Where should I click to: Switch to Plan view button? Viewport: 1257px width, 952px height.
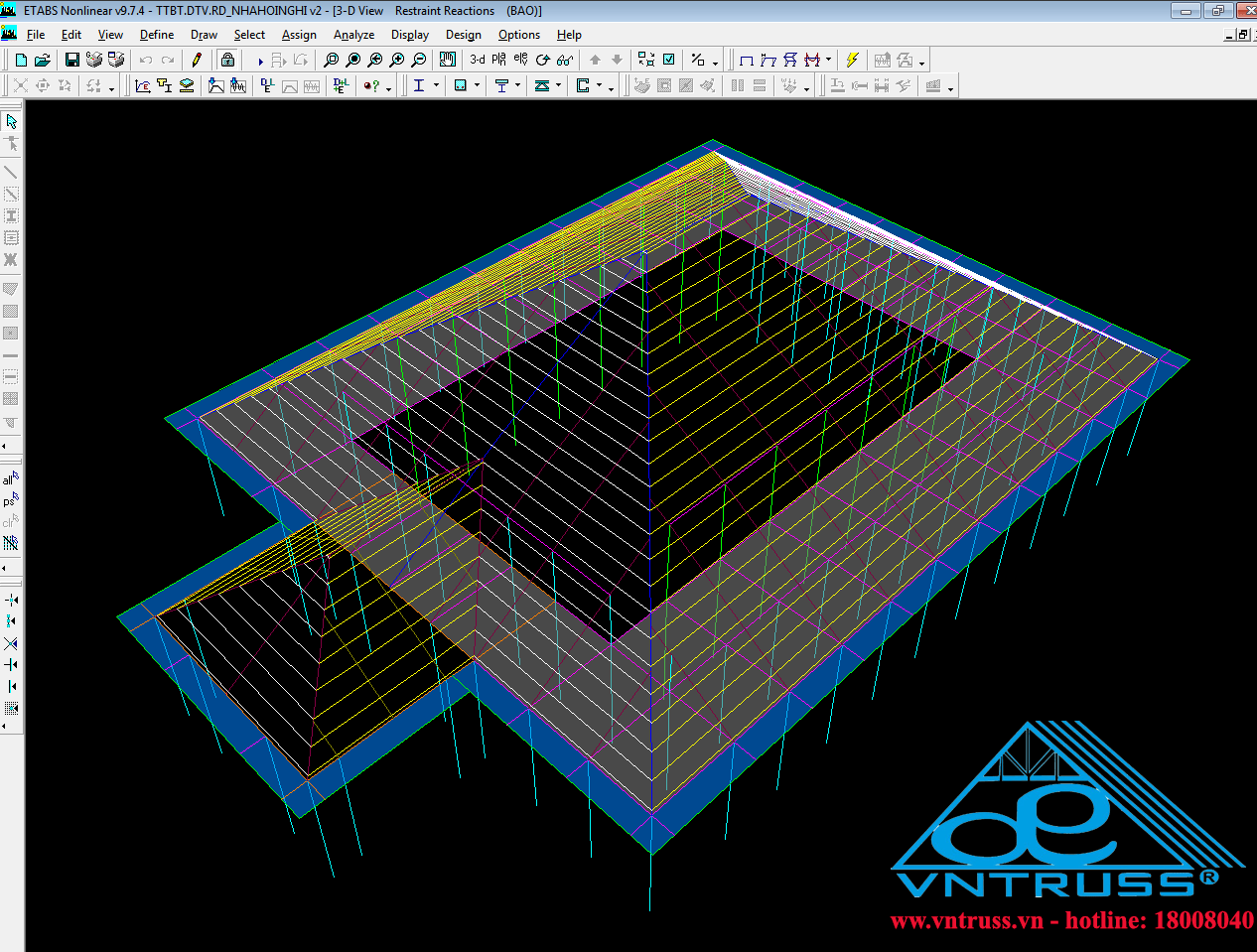(499, 61)
